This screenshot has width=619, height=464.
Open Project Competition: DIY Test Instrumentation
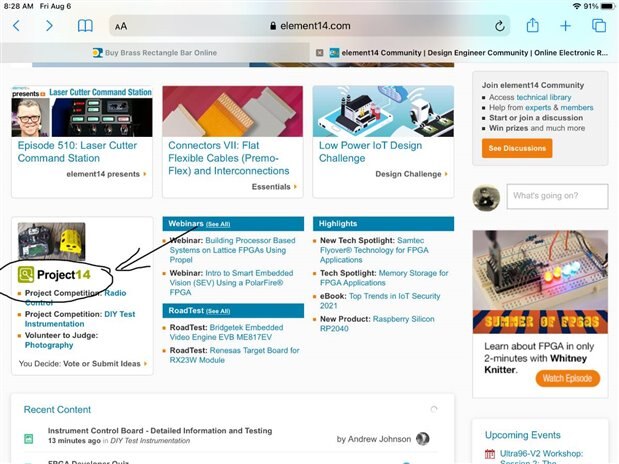click(x=80, y=319)
